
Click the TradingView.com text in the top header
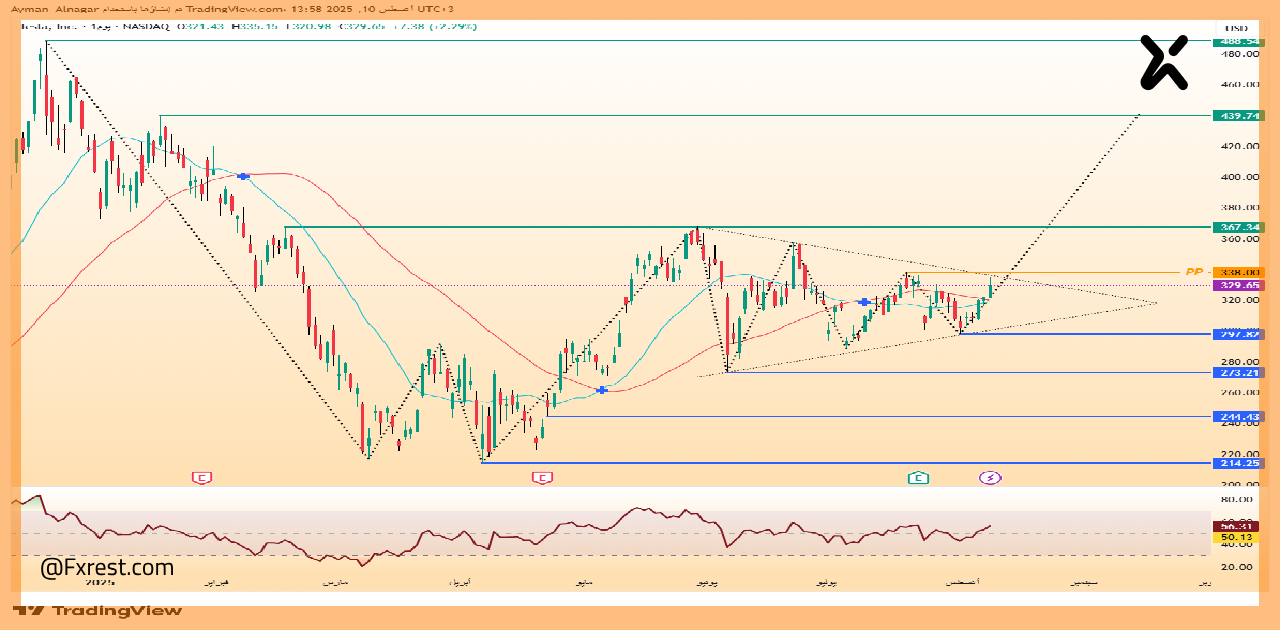click(x=235, y=9)
